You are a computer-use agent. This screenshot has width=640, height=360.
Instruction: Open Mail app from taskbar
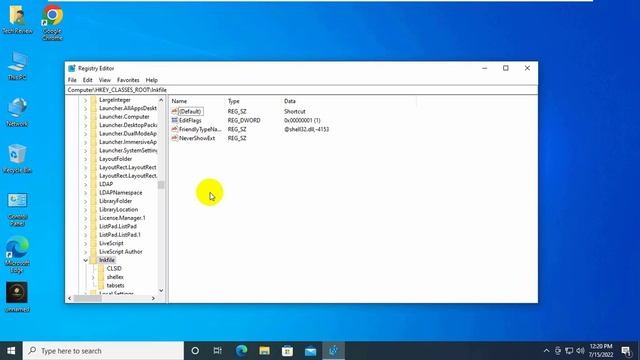[311, 351]
